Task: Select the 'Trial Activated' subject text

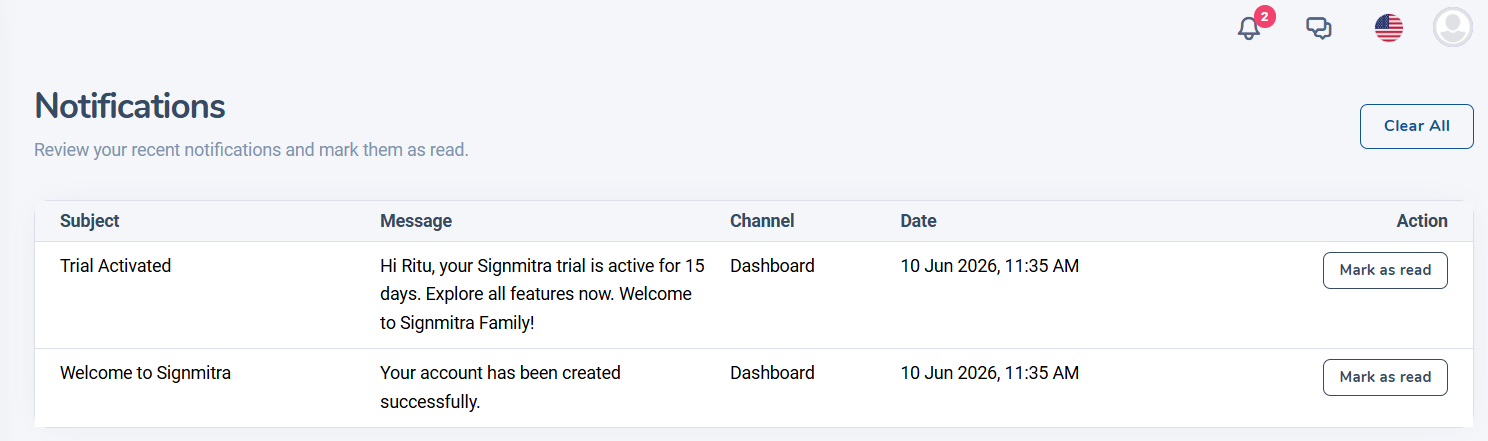Action: [x=116, y=266]
